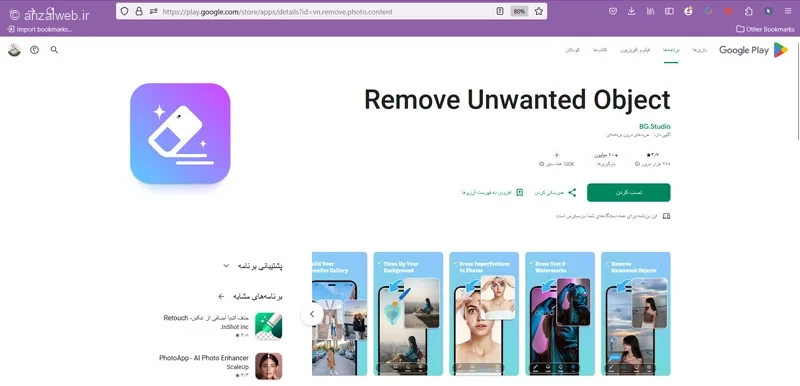Open the Firefox Downloads icon

click(x=632, y=11)
